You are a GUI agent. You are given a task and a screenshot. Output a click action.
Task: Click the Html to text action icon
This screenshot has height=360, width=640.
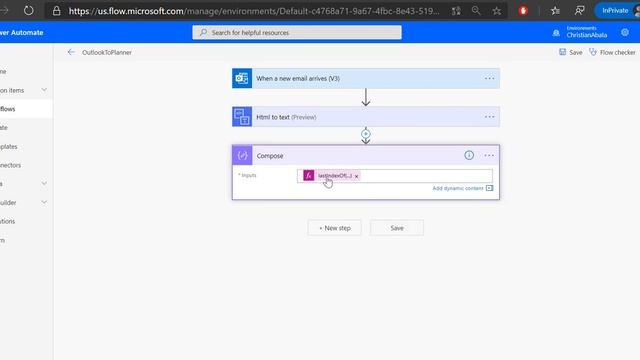point(242,117)
